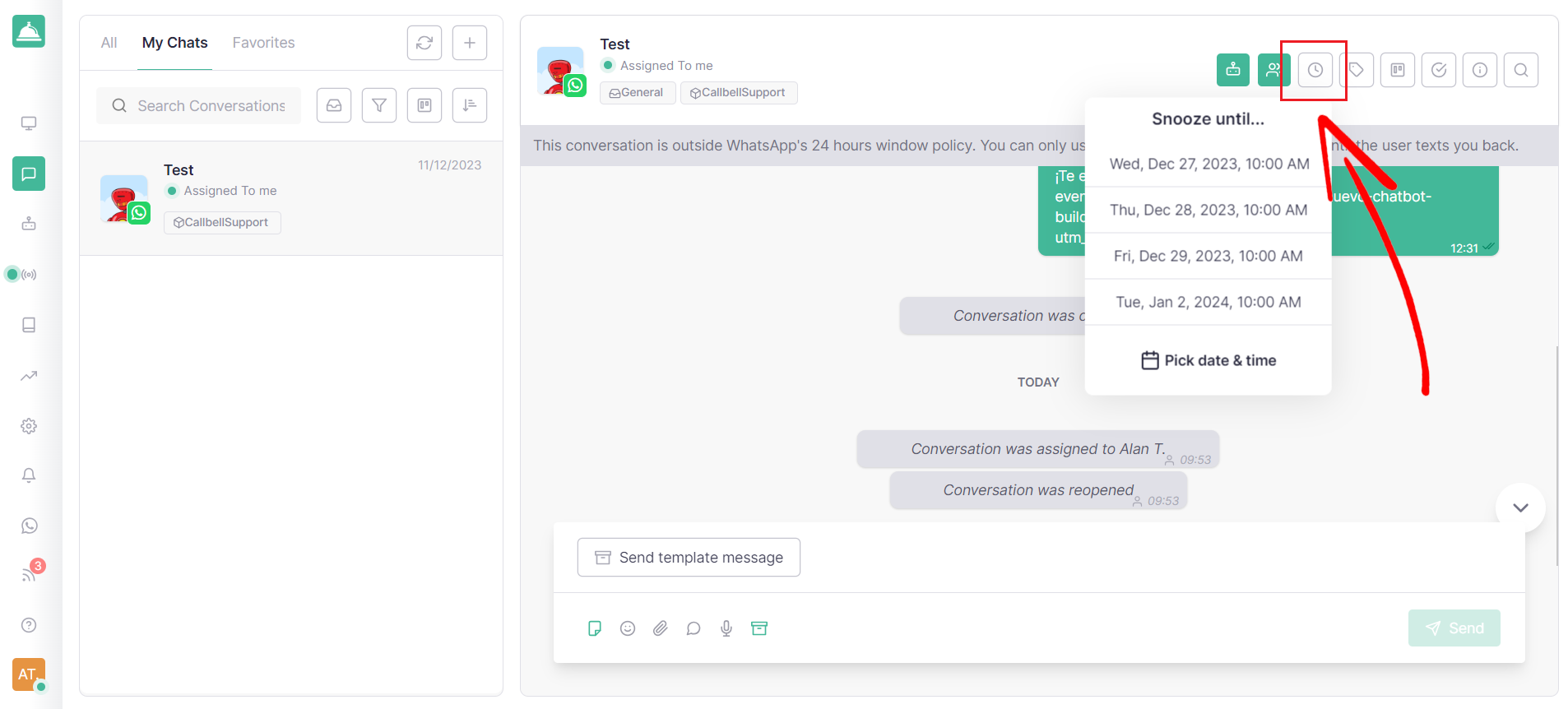Click CallbellSupport tag in Test chat row

[222, 223]
